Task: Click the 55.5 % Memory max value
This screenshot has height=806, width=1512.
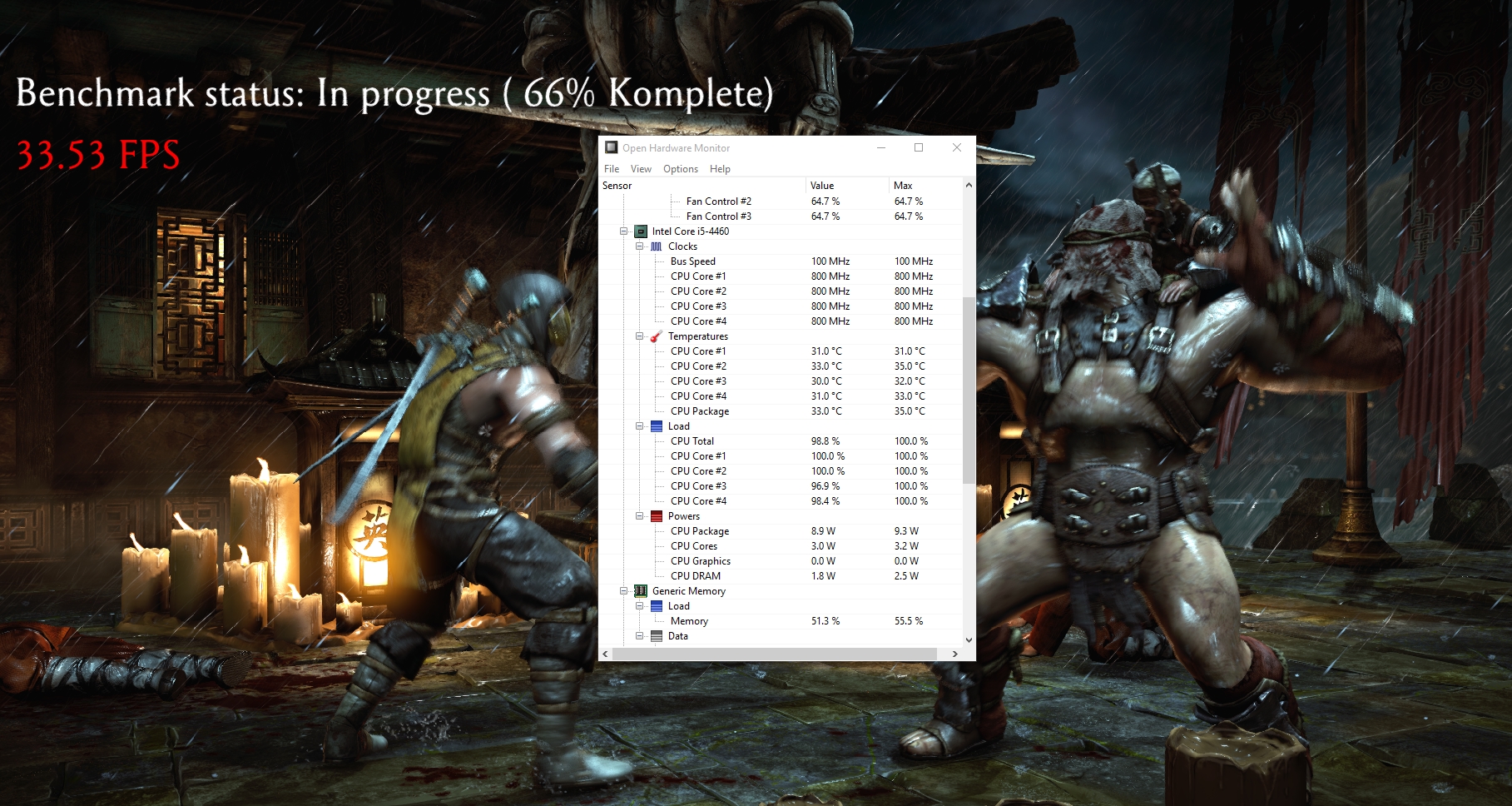Action: click(x=909, y=621)
